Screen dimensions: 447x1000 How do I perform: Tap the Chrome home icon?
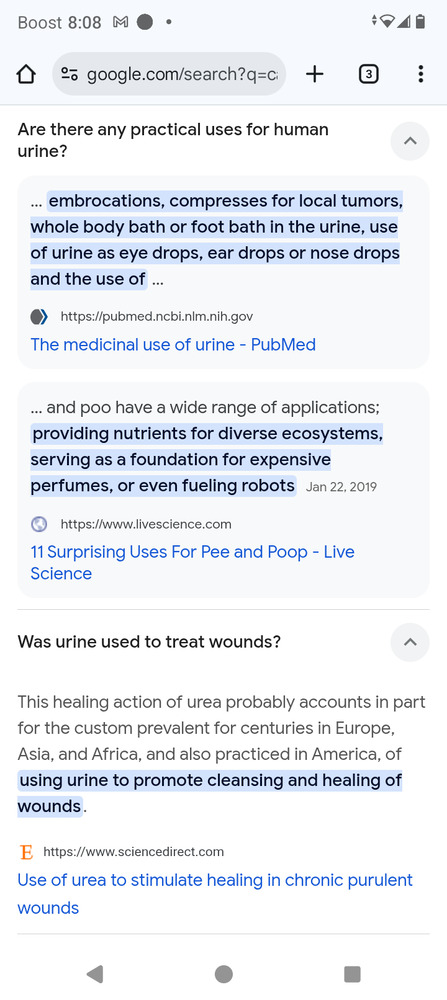tap(26, 75)
